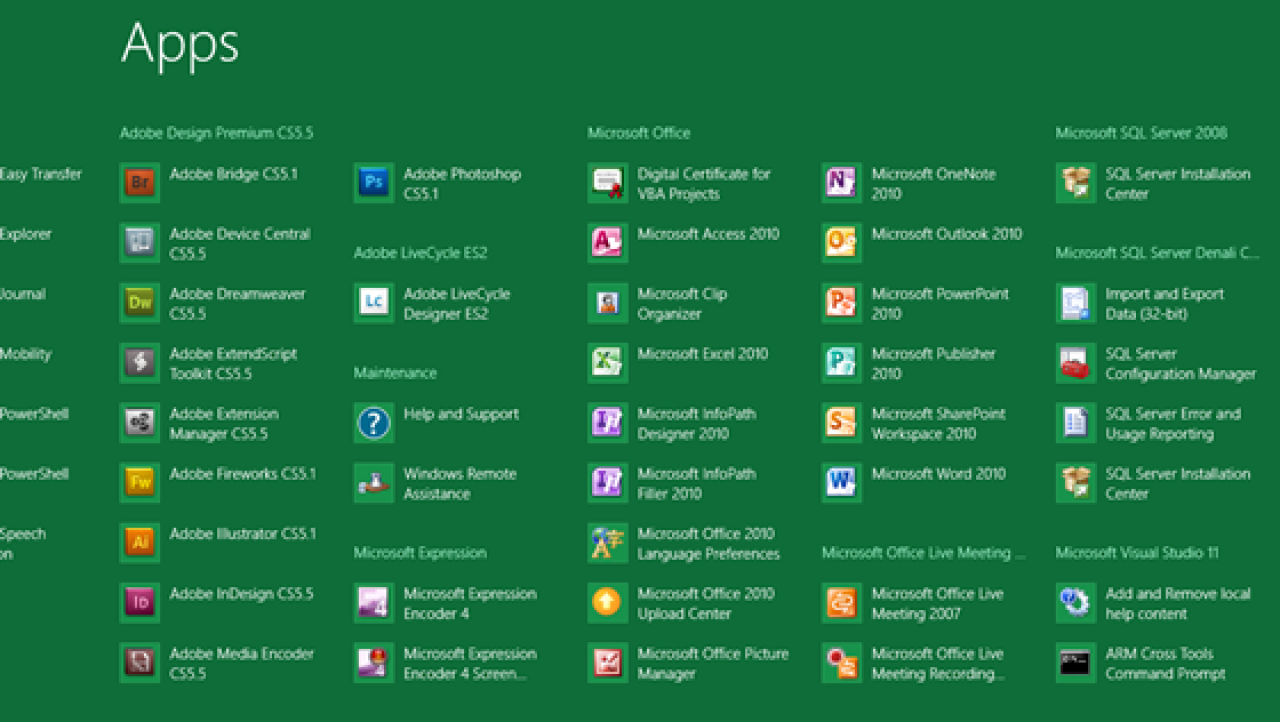Open SQL Server Installation Center under SQL Server Denali
This screenshot has height=722, width=1280.
1154,483
